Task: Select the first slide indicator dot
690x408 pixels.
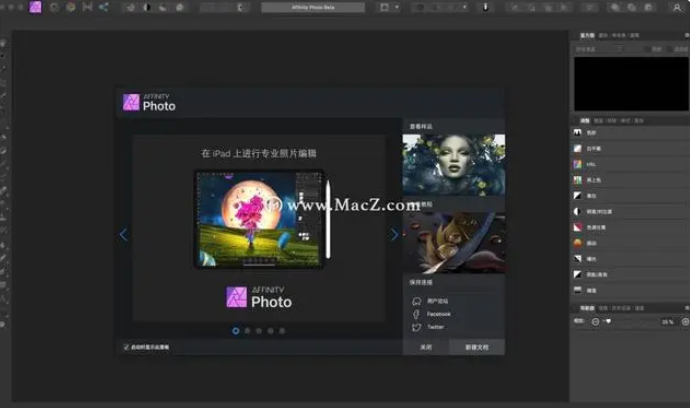Action: pyautogui.click(x=235, y=331)
